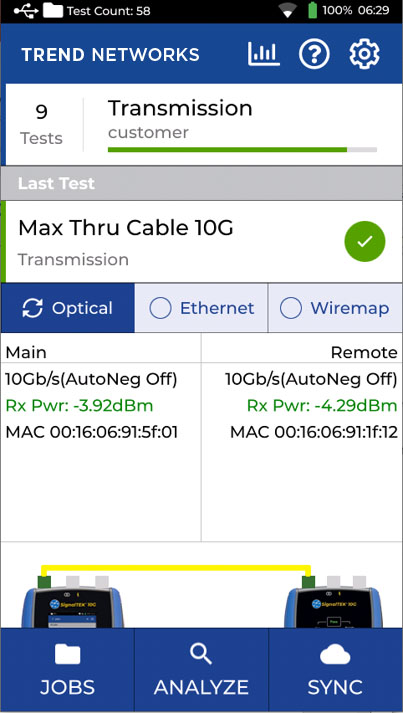Tap the green pass checkmark icon

pos(365,241)
